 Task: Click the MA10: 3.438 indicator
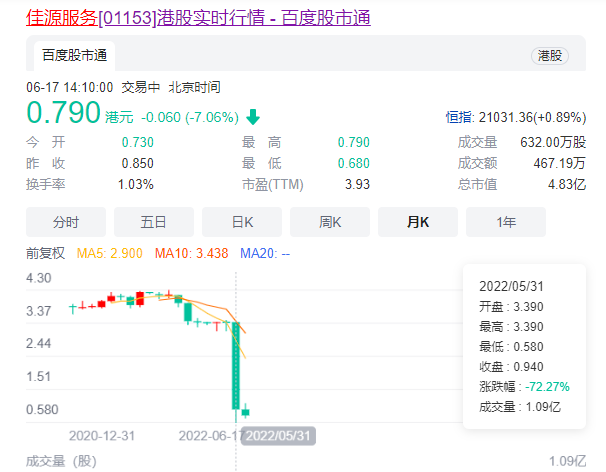pyautogui.click(x=192, y=253)
